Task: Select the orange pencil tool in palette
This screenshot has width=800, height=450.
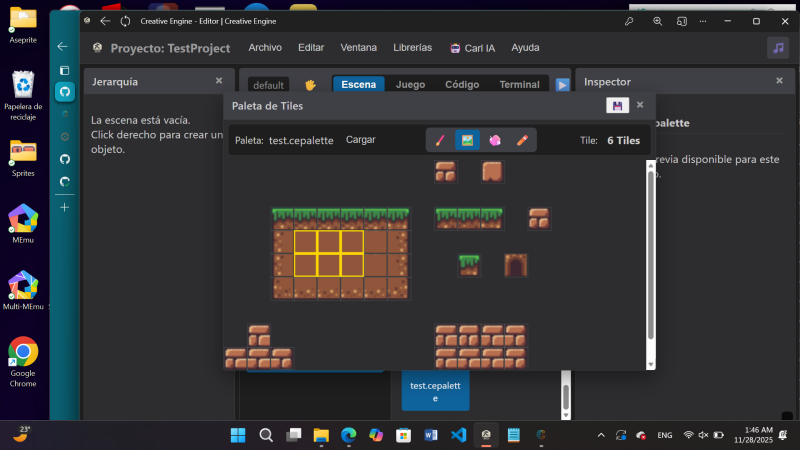Action: point(521,141)
